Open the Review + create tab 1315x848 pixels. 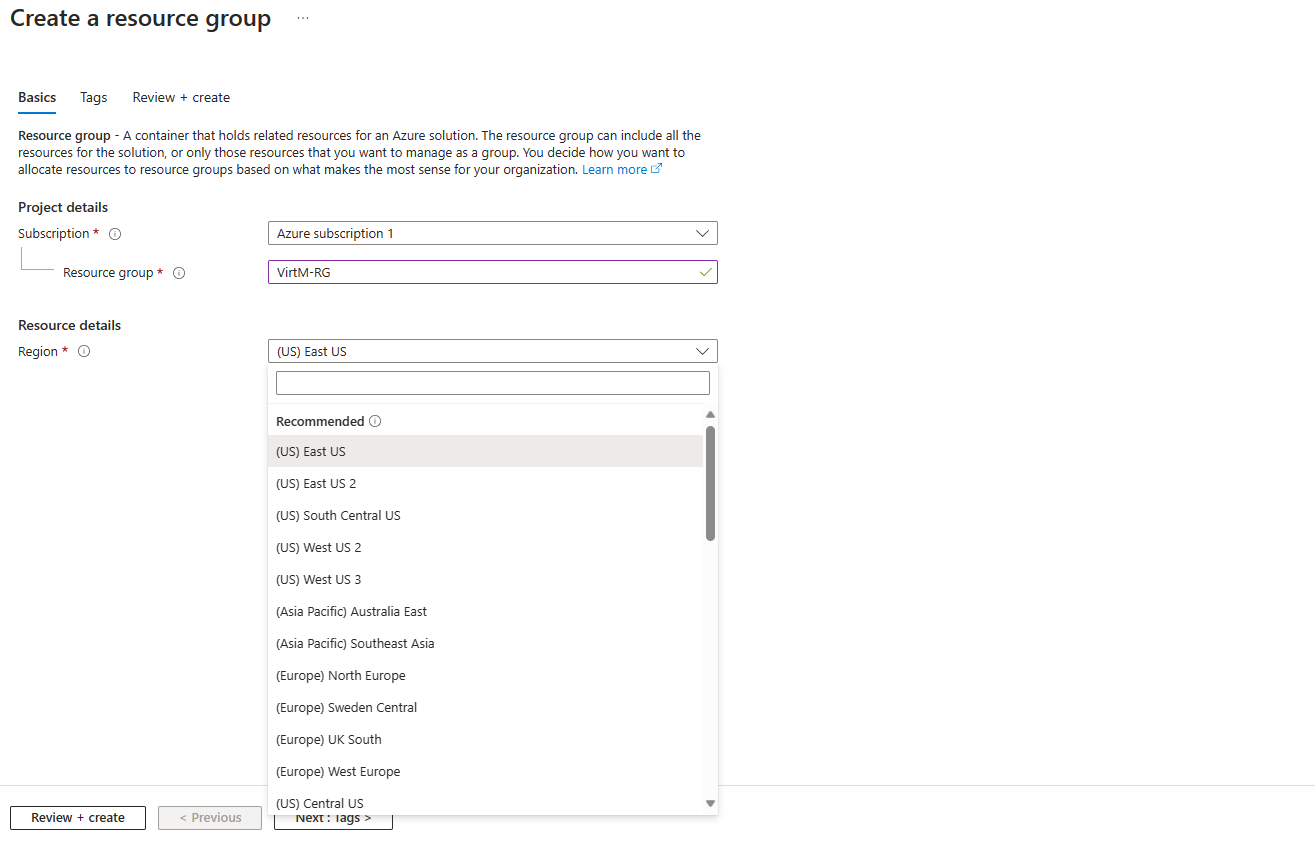[181, 97]
